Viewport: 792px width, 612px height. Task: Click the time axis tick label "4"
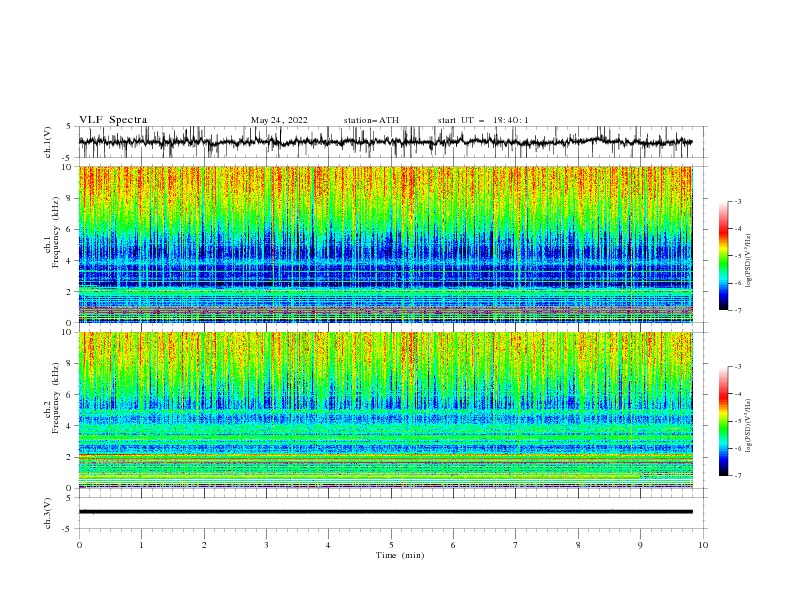328,545
